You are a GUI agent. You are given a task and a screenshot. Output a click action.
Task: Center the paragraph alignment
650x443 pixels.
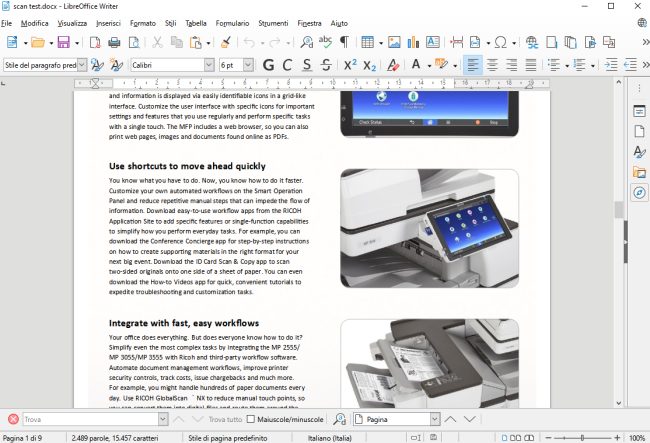[x=492, y=65]
